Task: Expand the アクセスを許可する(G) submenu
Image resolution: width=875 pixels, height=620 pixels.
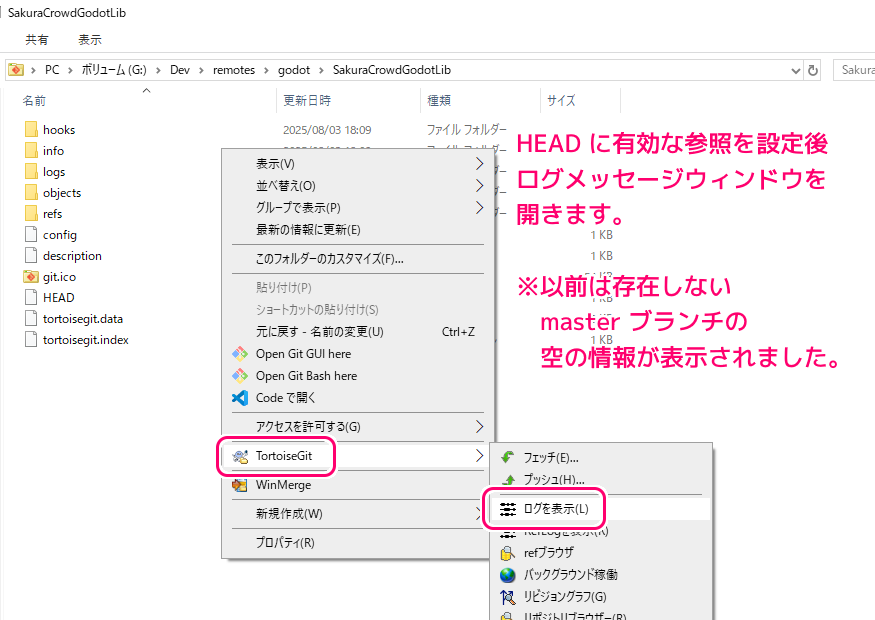Action: (479, 427)
